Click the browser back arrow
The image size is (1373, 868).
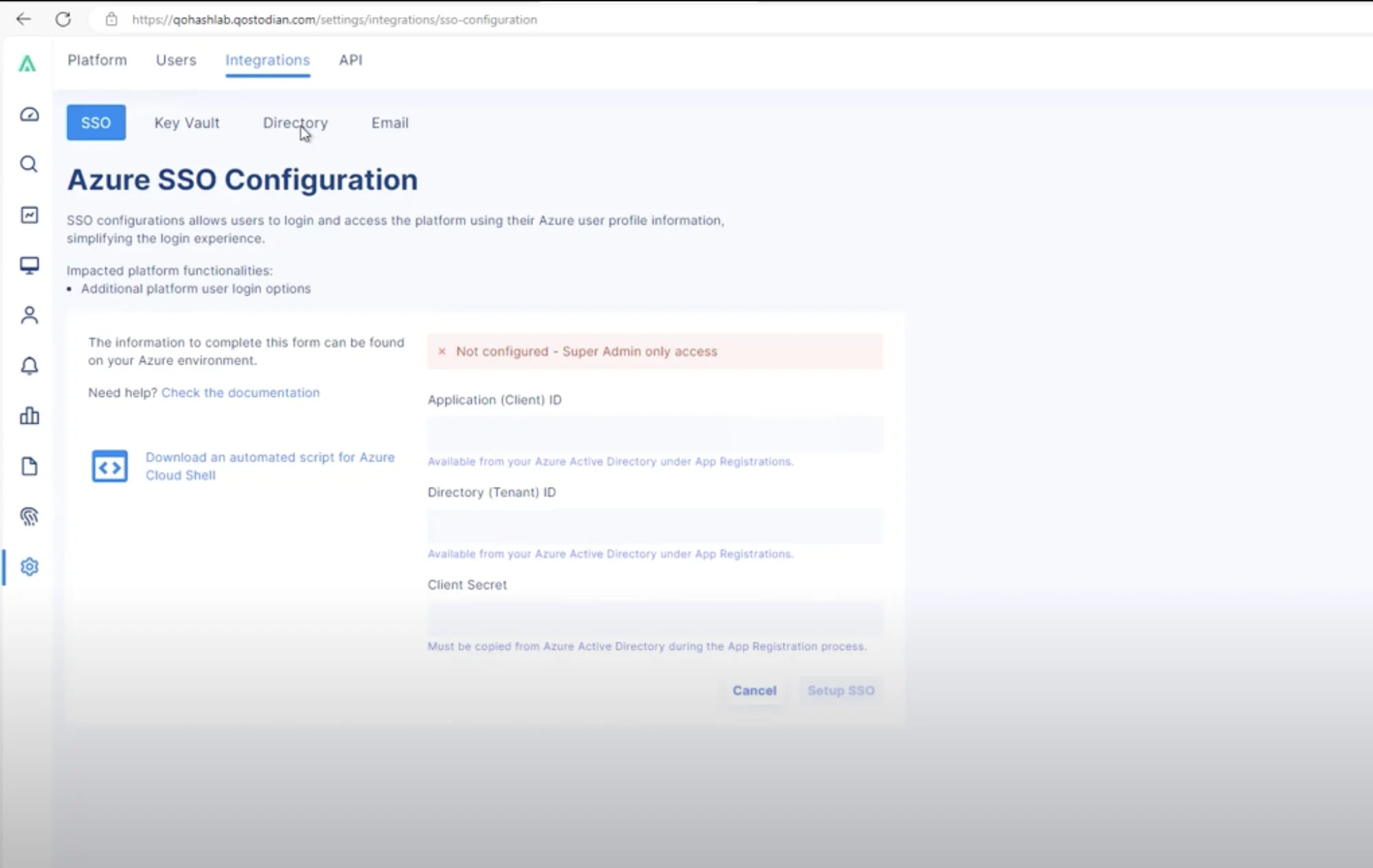(x=23, y=19)
